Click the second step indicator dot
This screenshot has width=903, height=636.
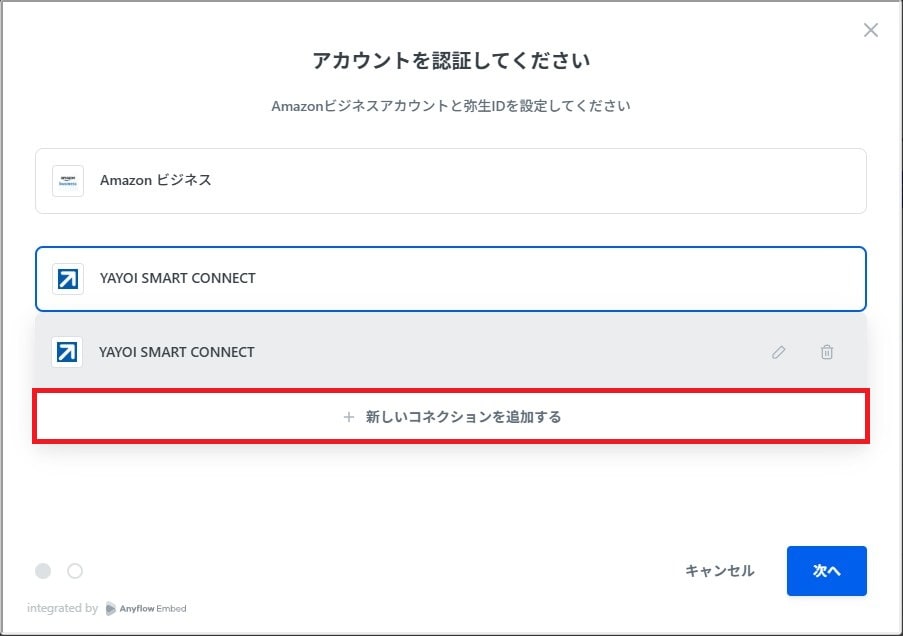click(x=75, y=571)
